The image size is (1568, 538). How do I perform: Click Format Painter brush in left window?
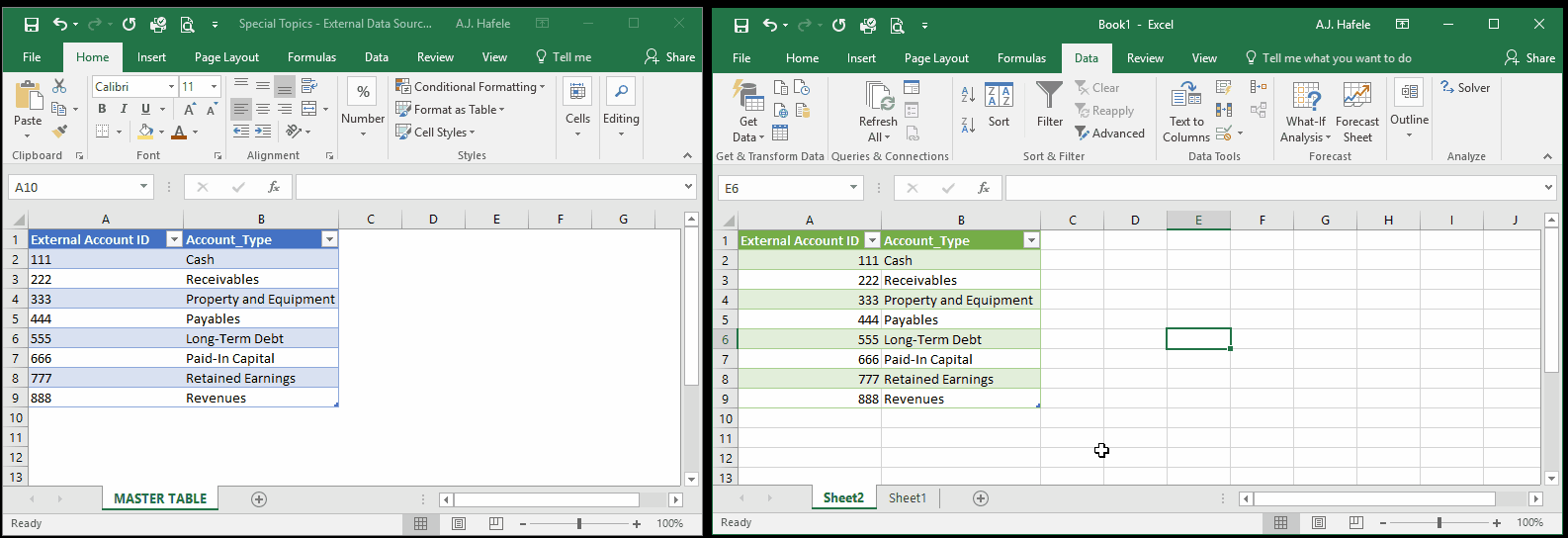click(59, 131)
